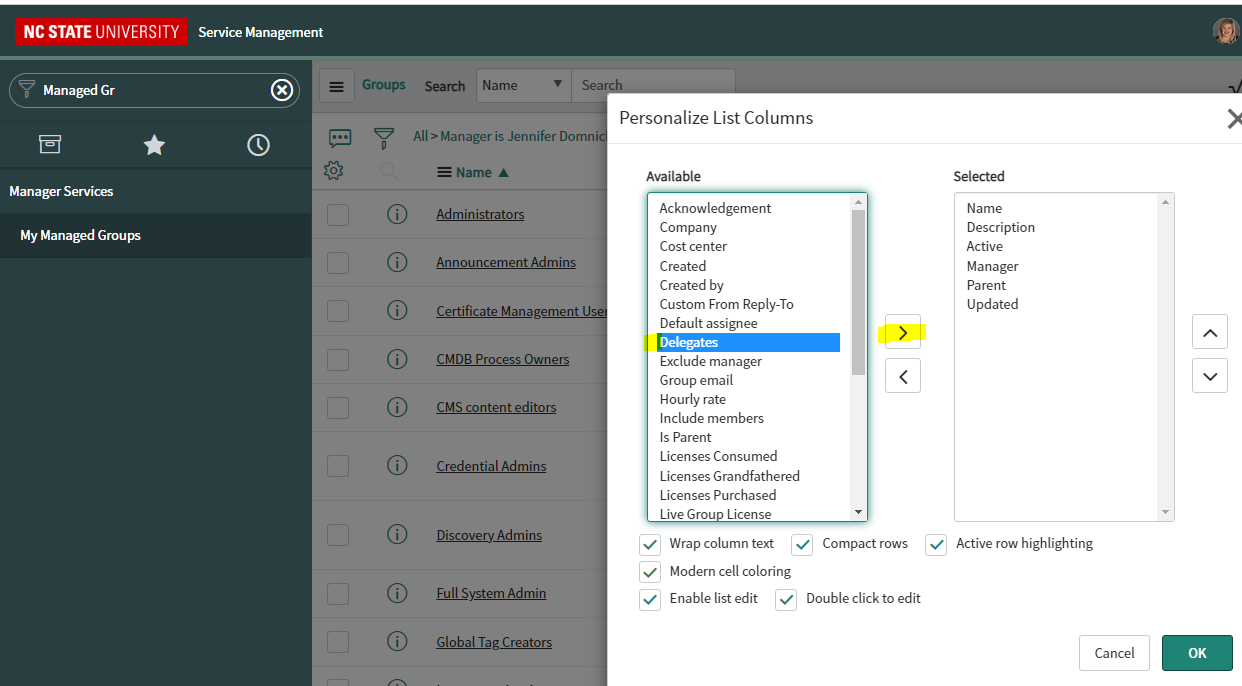Open the Favorites star tab

tap(154, 145)
